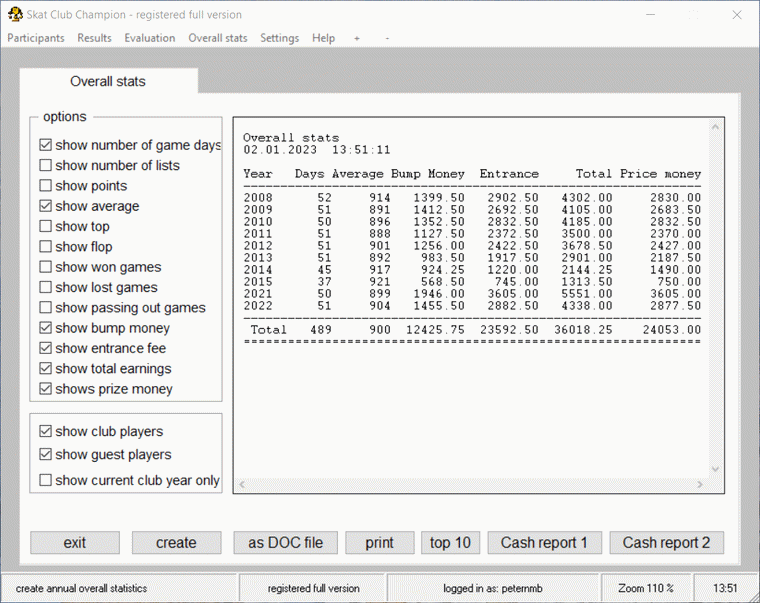760x603 pixels.
Task: Click grand total value 36018.25
Action: (x=584, y=330)
